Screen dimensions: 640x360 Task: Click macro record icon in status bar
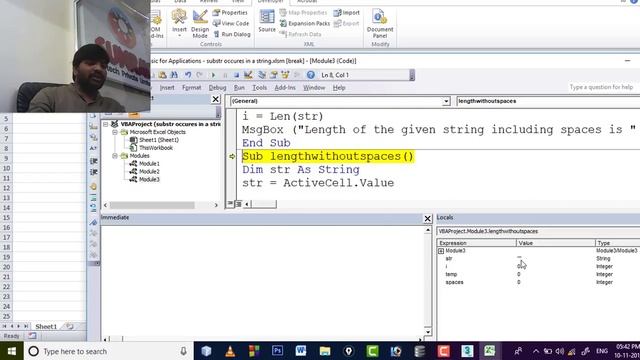tap(32, 336)
